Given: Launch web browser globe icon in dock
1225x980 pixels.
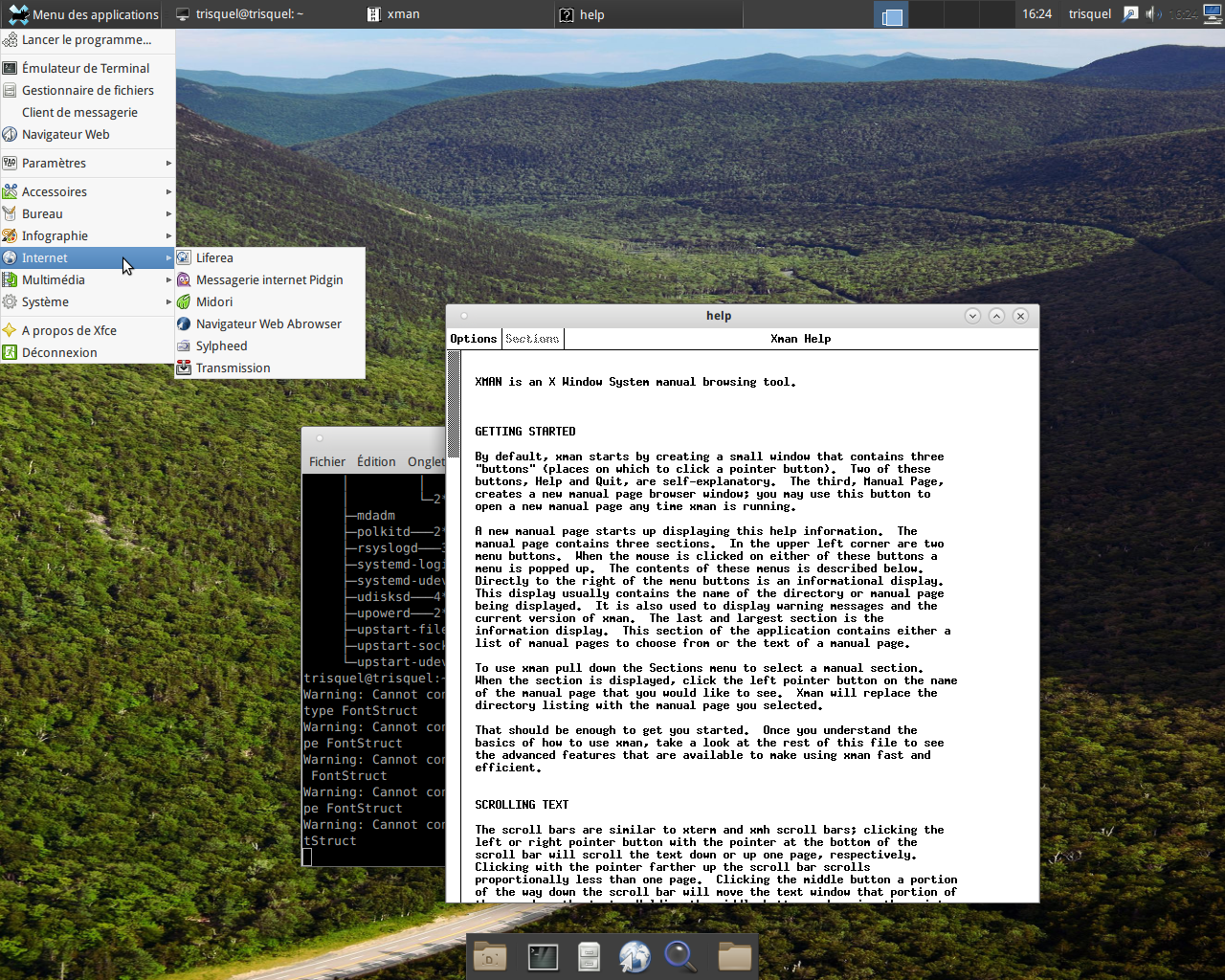Looking at the screenshot, I should tap(635, 956).
